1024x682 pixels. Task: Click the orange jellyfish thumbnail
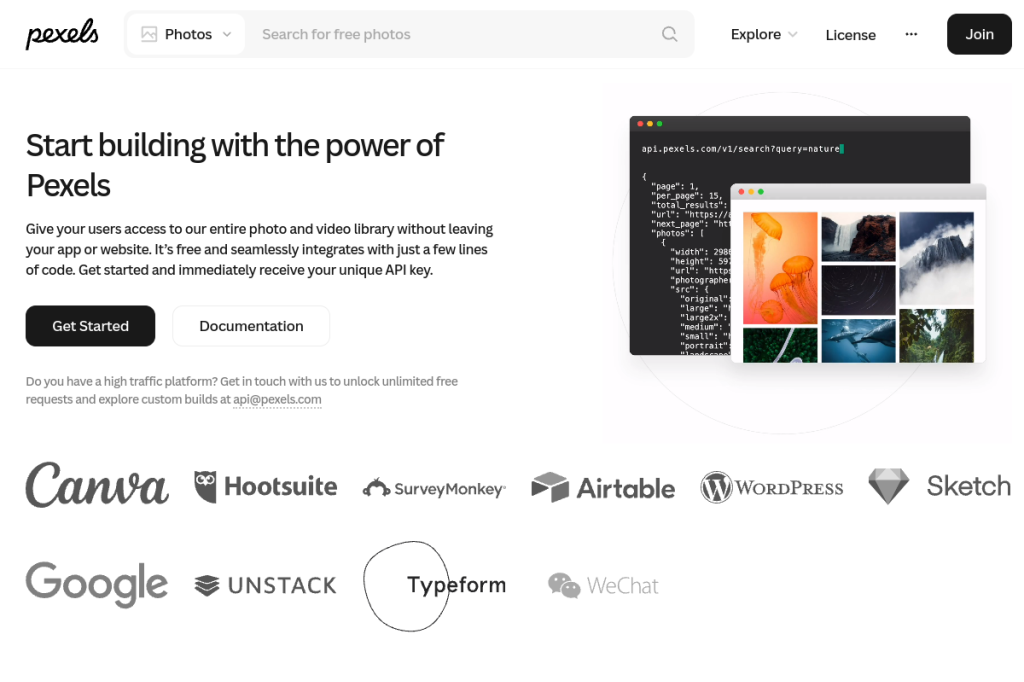pos(780,268)
